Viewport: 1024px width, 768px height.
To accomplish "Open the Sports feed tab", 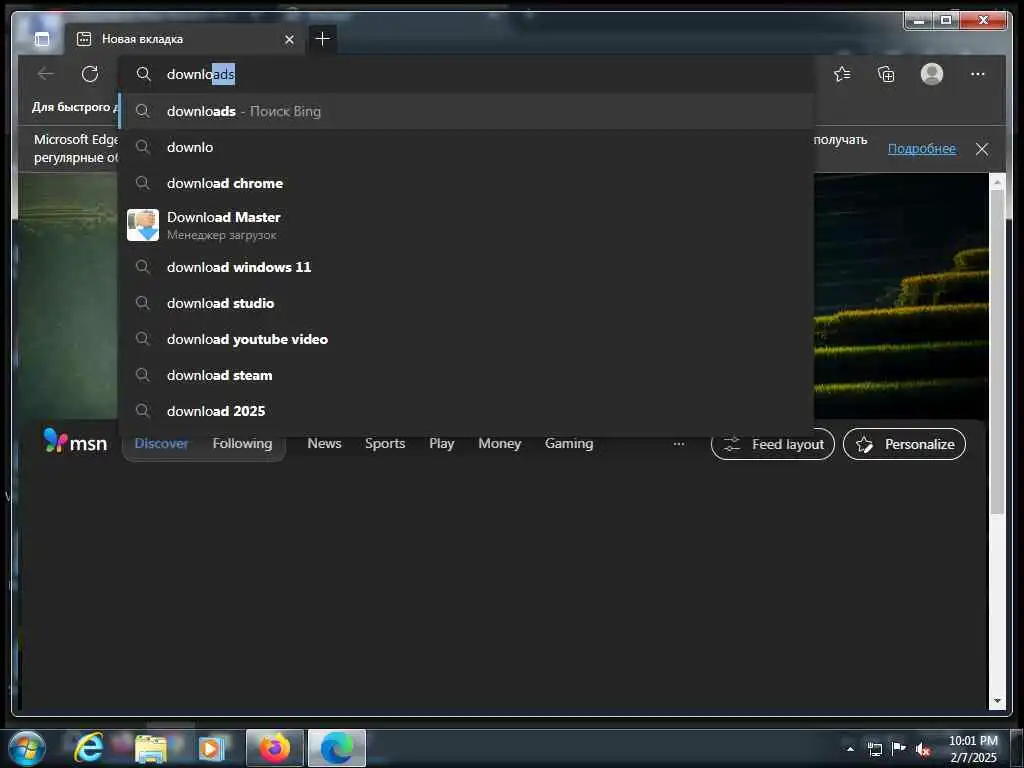I will (385, 443).
